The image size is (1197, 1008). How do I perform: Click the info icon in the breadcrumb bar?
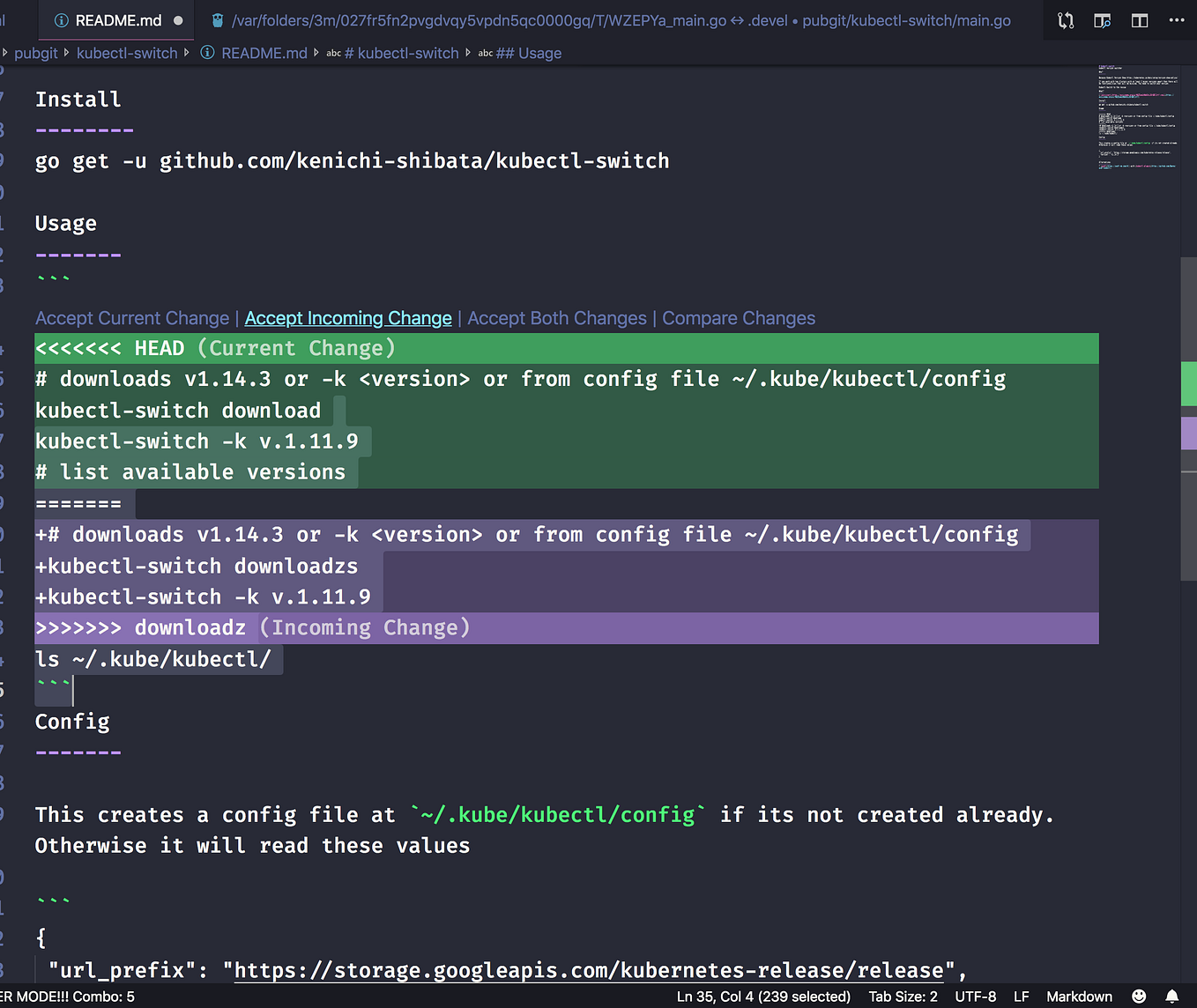tap(207, 53)
